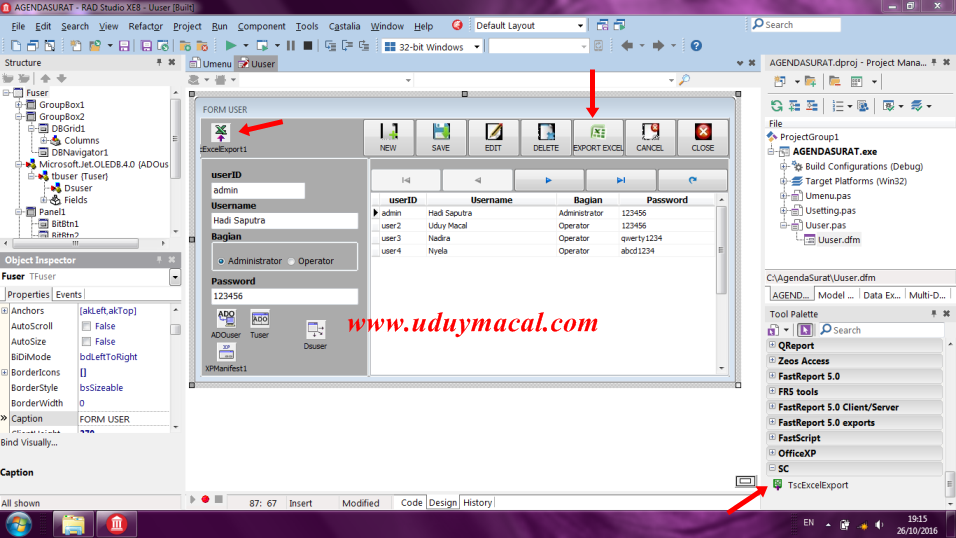Click the EDIT button on form

point(493,137)
